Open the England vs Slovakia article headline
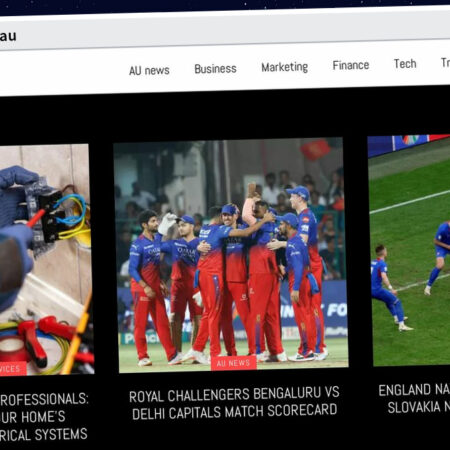This screenshot has height=450, width=450. click(414, 398)
